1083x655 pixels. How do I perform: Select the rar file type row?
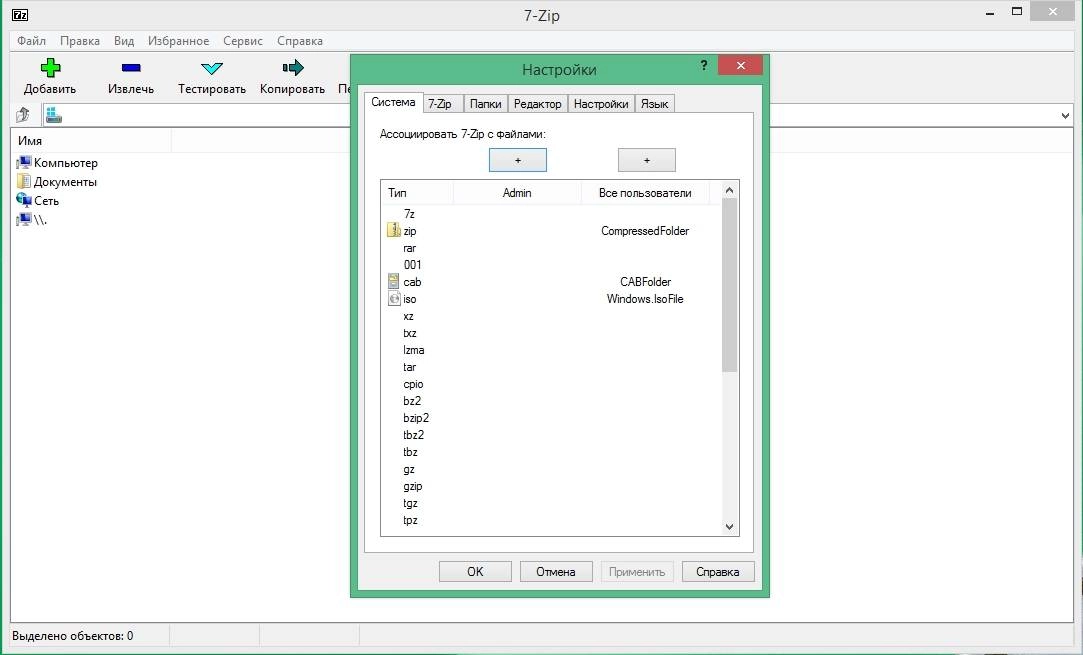(x=551, y=247)
